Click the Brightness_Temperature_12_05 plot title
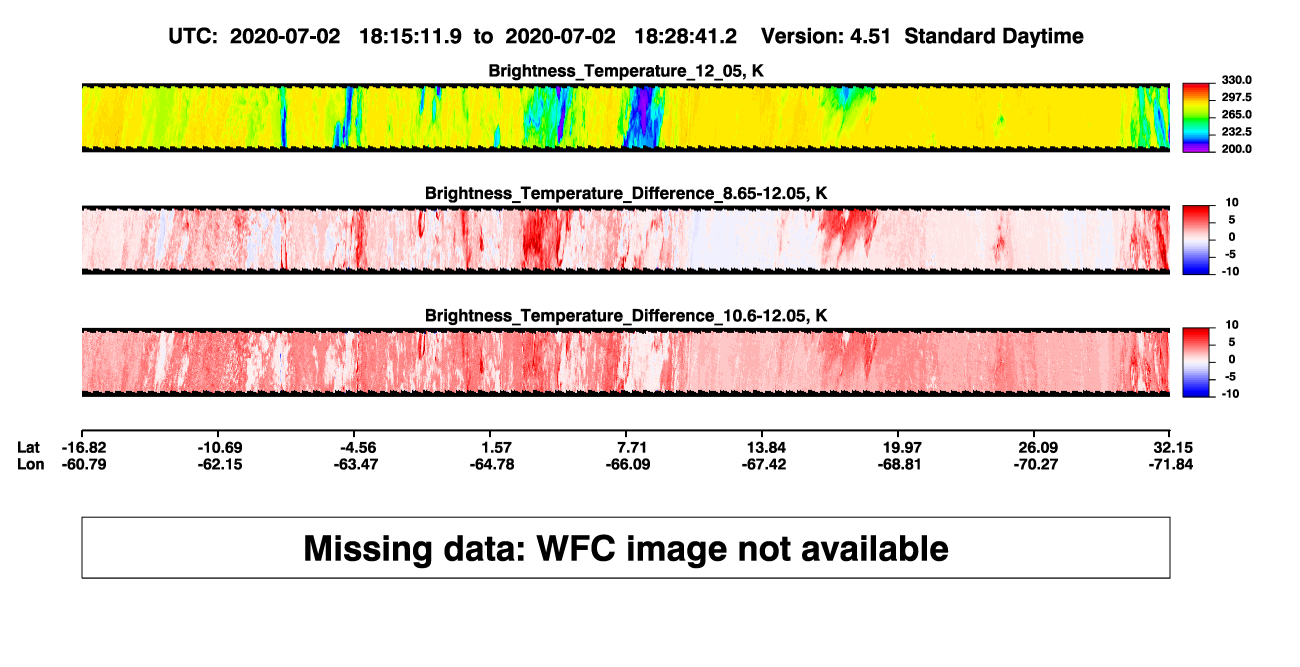This screenshot has width=1300, height=667. pos(626,71)
